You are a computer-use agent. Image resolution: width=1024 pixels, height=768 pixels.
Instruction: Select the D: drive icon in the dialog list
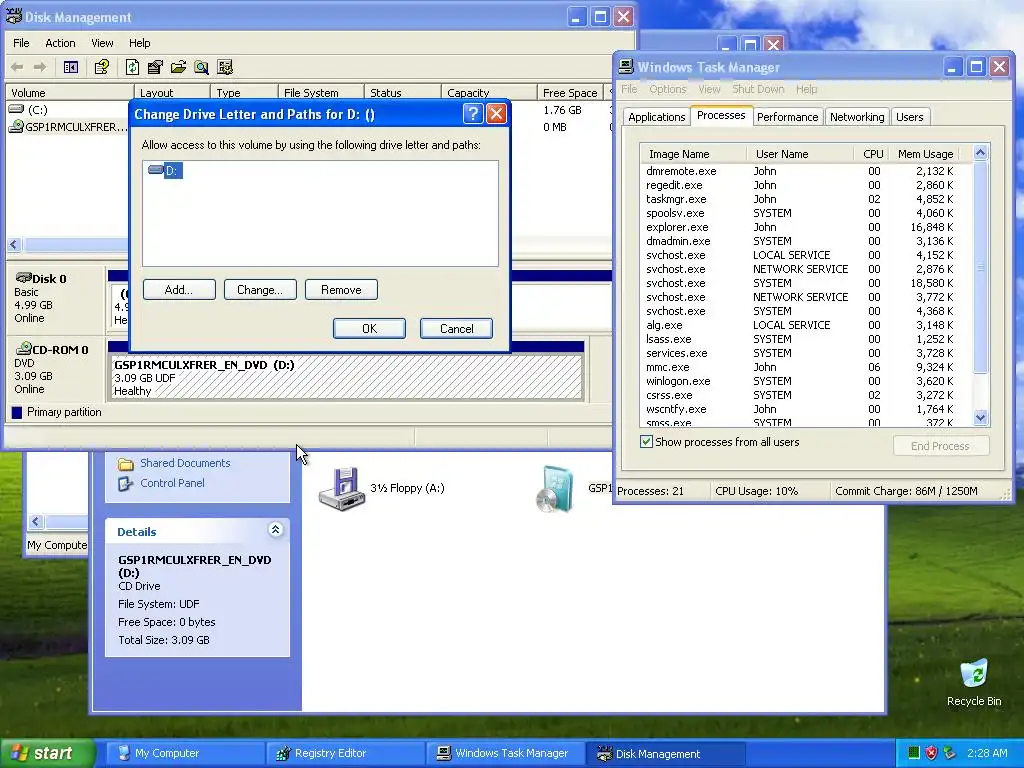155,170
